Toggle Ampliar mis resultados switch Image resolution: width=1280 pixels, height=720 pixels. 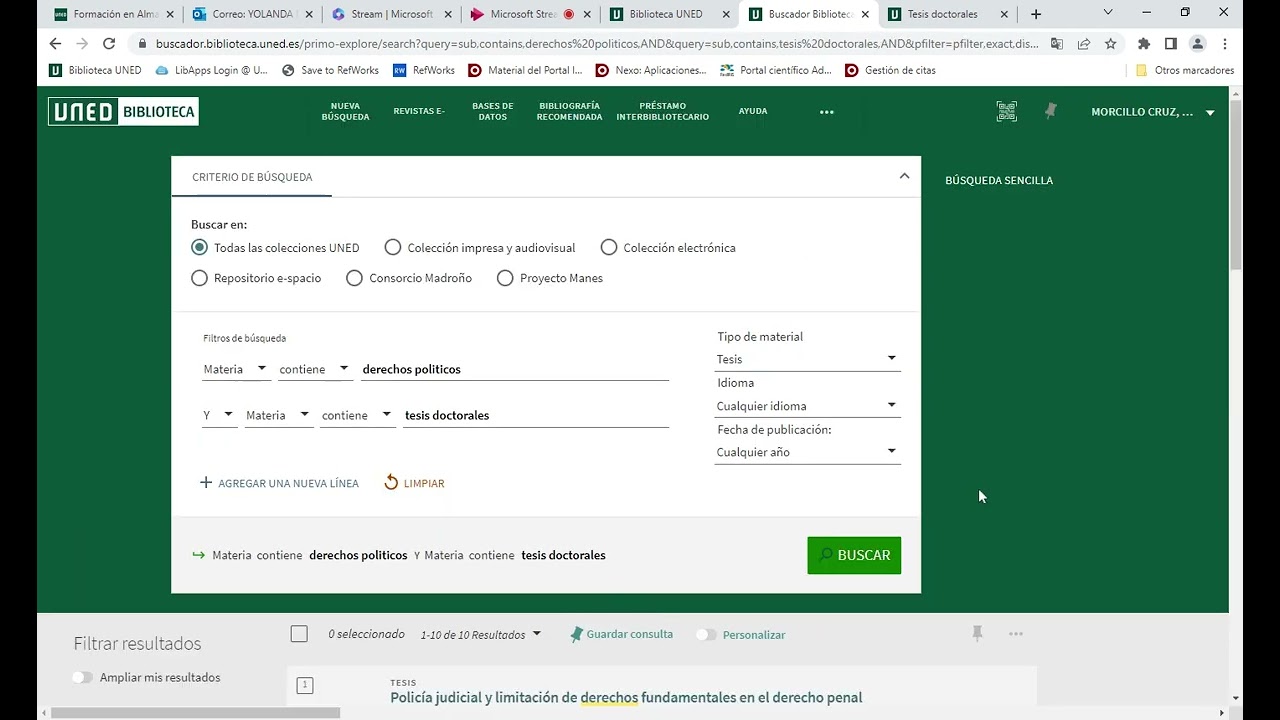82,677
